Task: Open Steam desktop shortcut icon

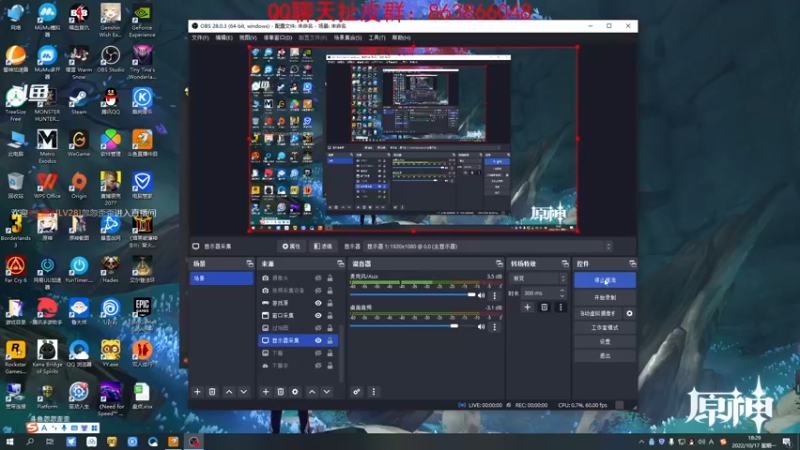Action: pos(79,101)
